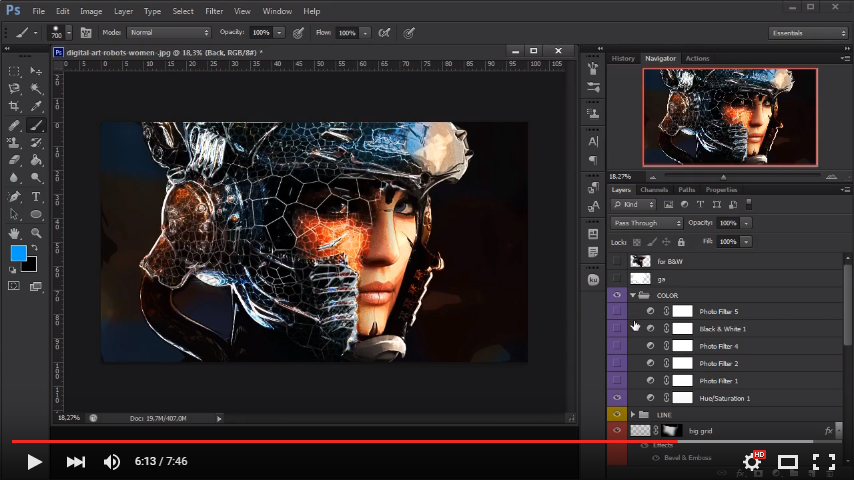Open the Flow dropdown arrow

click(x=365, y=33)
